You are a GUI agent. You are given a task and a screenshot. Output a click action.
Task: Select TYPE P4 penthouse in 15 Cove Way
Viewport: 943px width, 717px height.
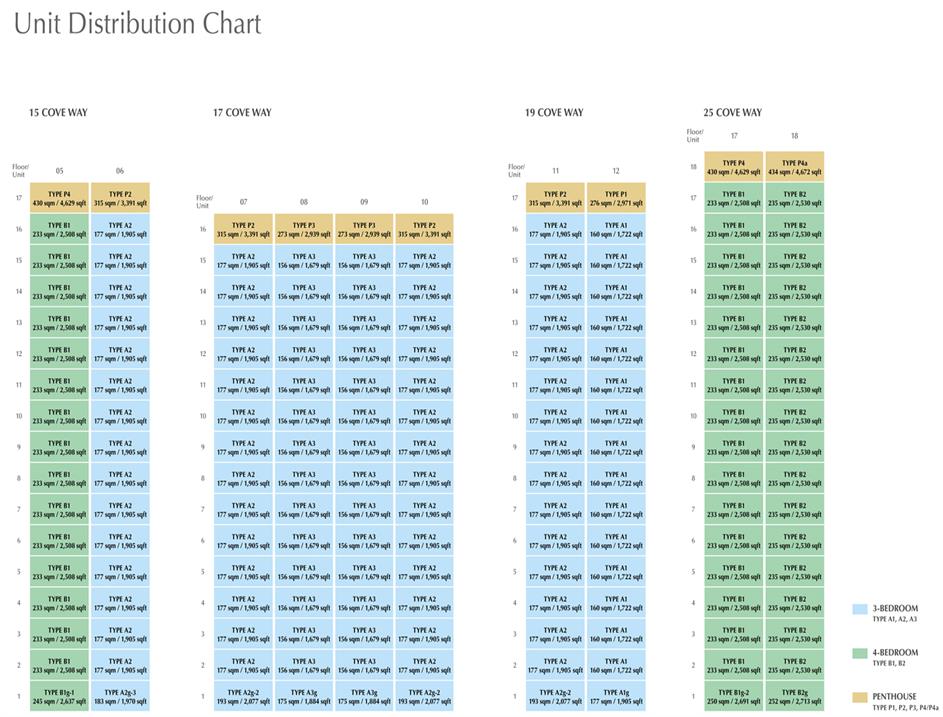tap(59, 198)
